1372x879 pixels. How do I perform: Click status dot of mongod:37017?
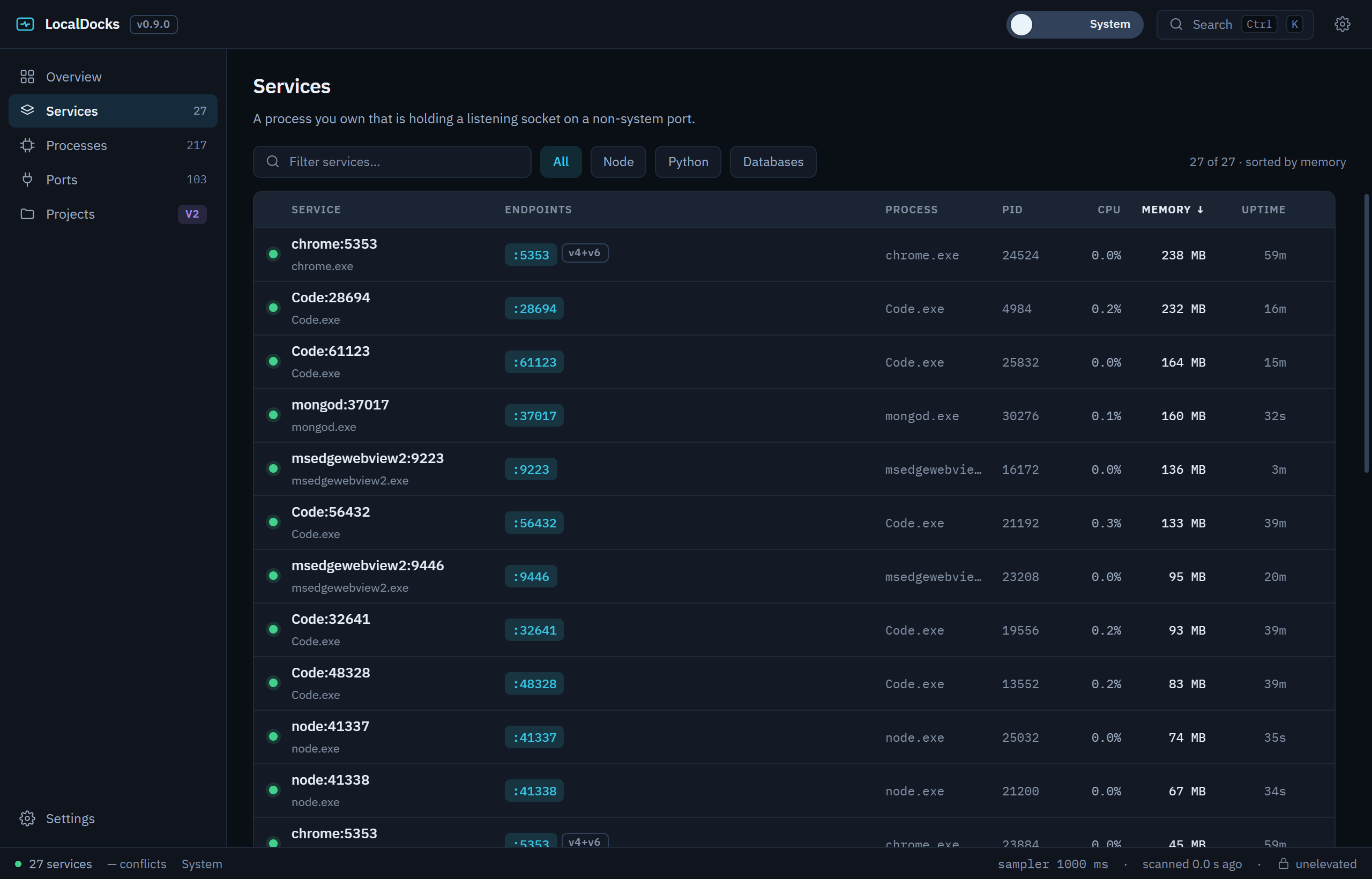tap(273, 415)
